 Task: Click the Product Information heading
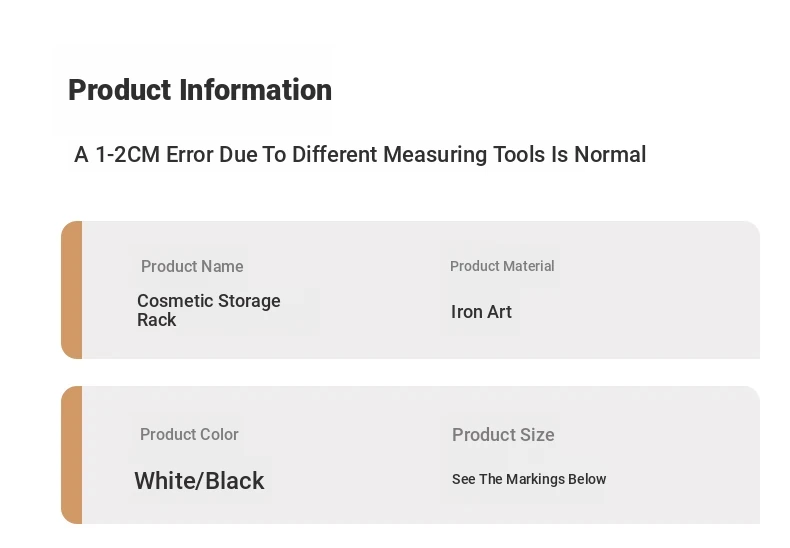click(x=200, y=90)
